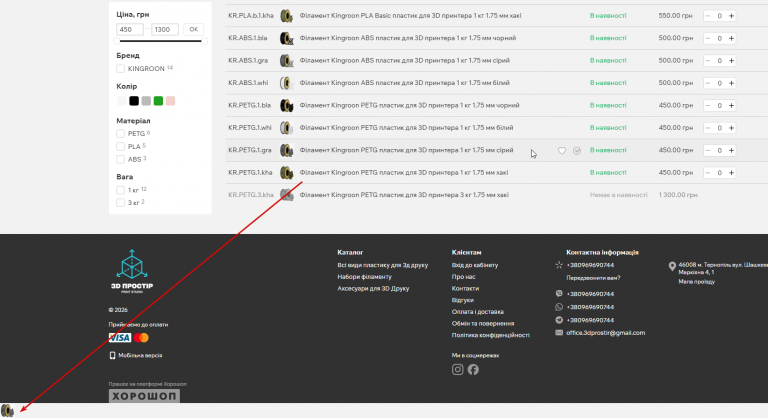Click the Visa payment logo

[x=120, y=338]
